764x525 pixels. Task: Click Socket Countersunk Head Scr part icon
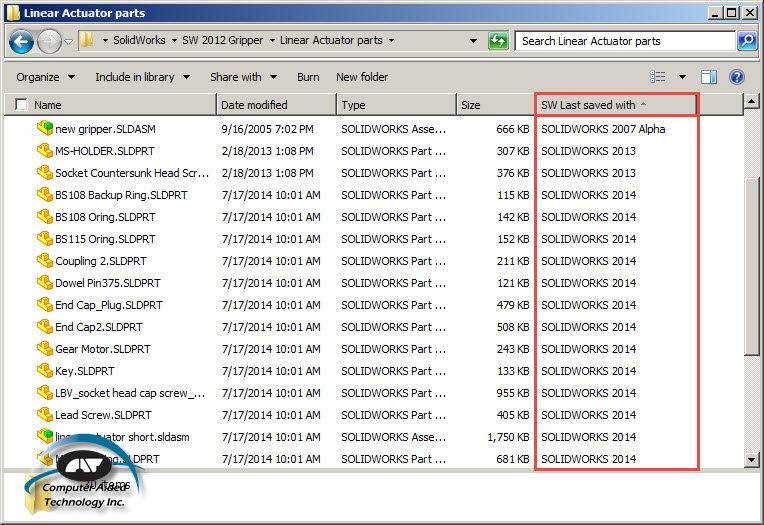click(x=45, y=172)
